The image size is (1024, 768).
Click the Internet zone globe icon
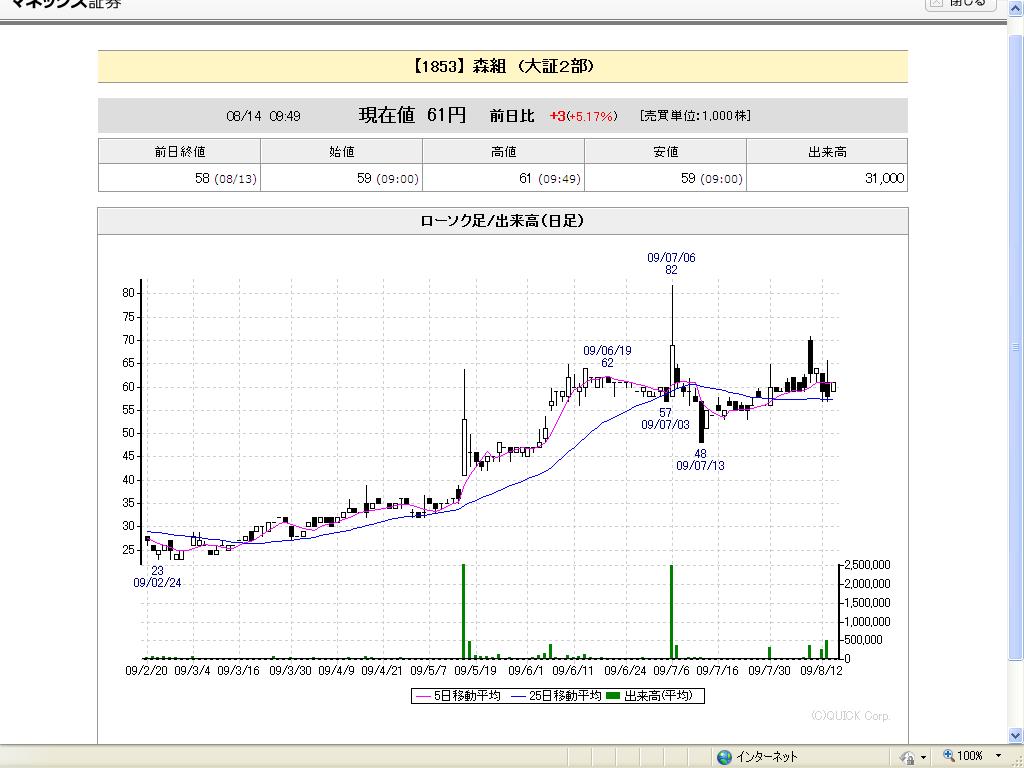point(724,757)
